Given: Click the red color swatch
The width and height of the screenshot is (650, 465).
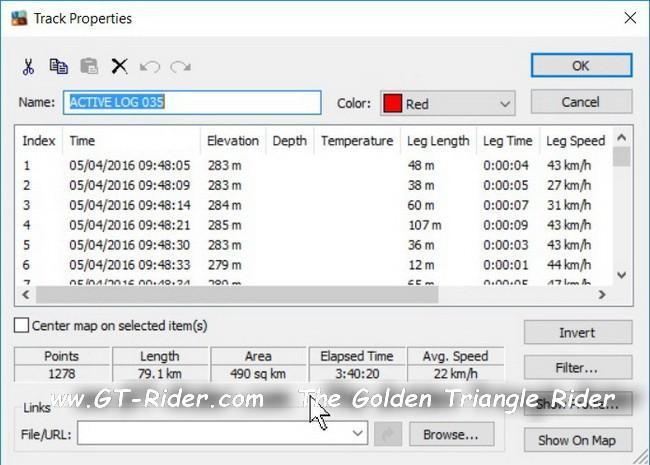Looking at the screenshot, I should point(392,104).
